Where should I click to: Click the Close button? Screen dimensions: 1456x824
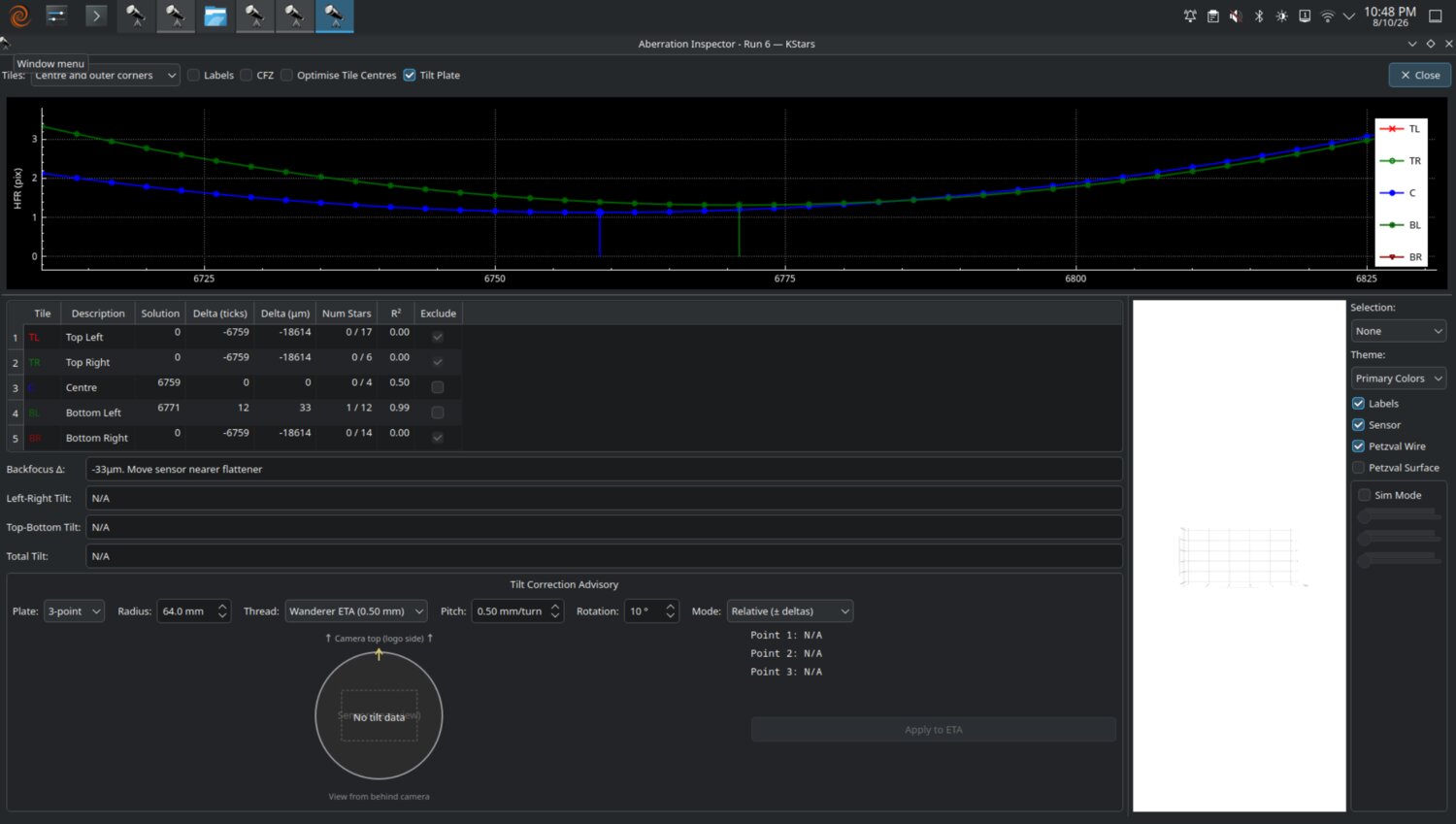coord(1419,75)
